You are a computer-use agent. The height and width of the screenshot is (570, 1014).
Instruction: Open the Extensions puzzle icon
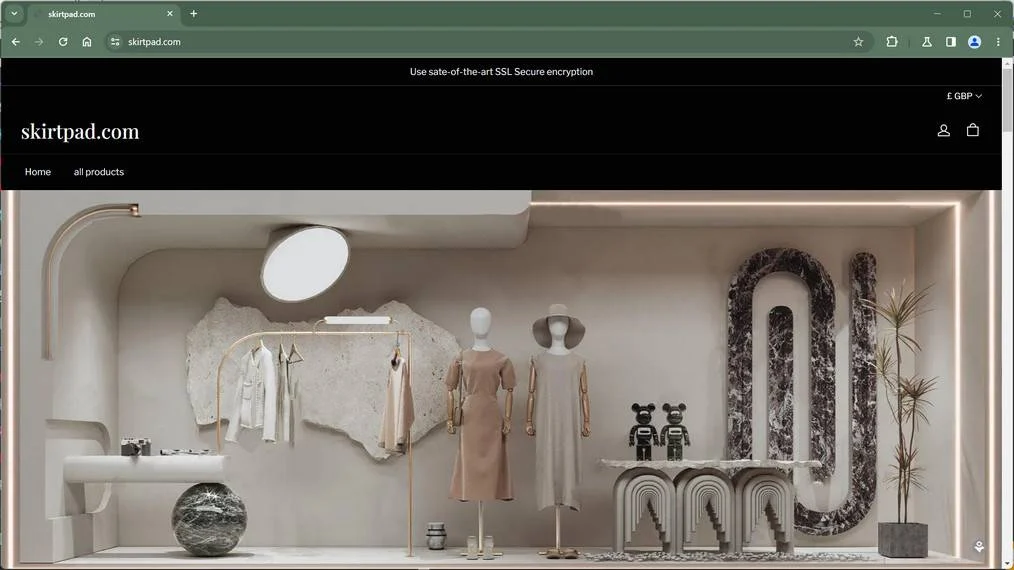point(892,42)
